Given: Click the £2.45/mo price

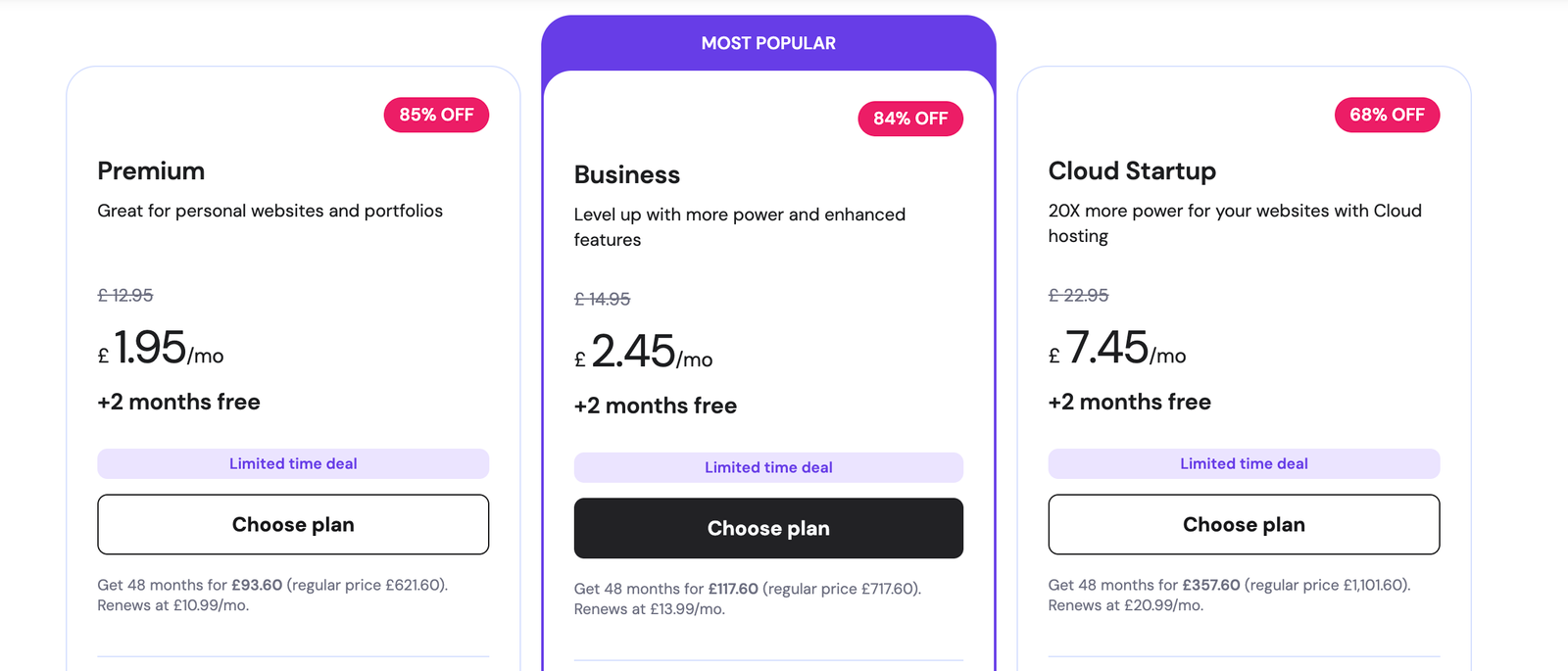Looking at the screenshot, I should coord(643,353).
